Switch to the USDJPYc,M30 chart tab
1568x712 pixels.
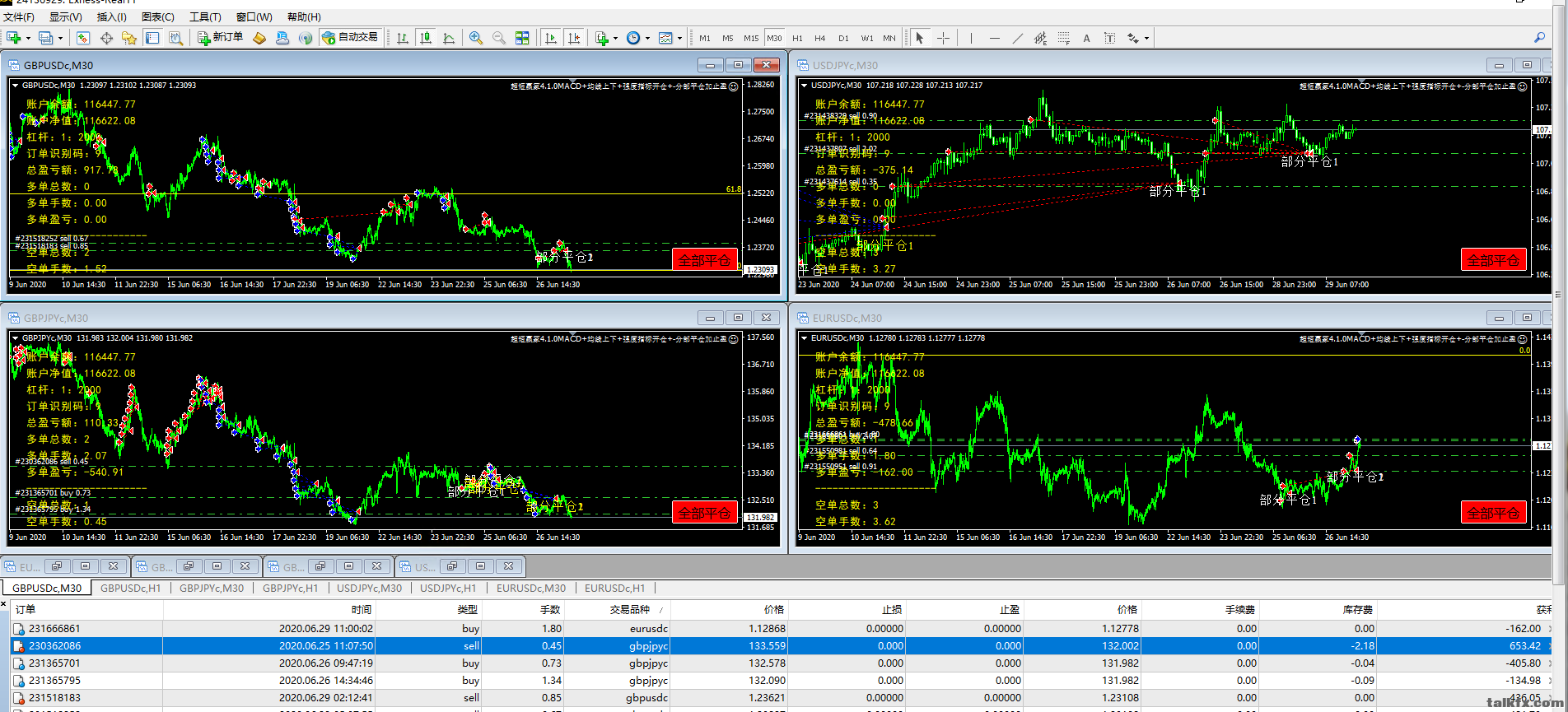370,588
